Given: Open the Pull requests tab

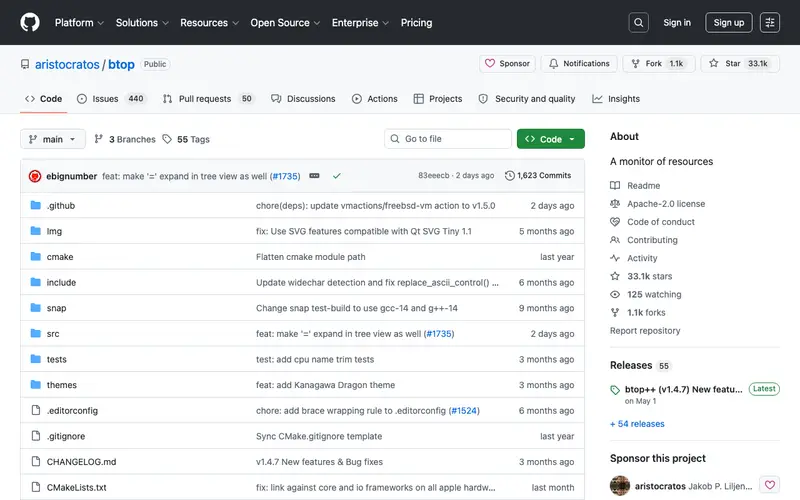Looking at the screenshot, I should point(208,99).
